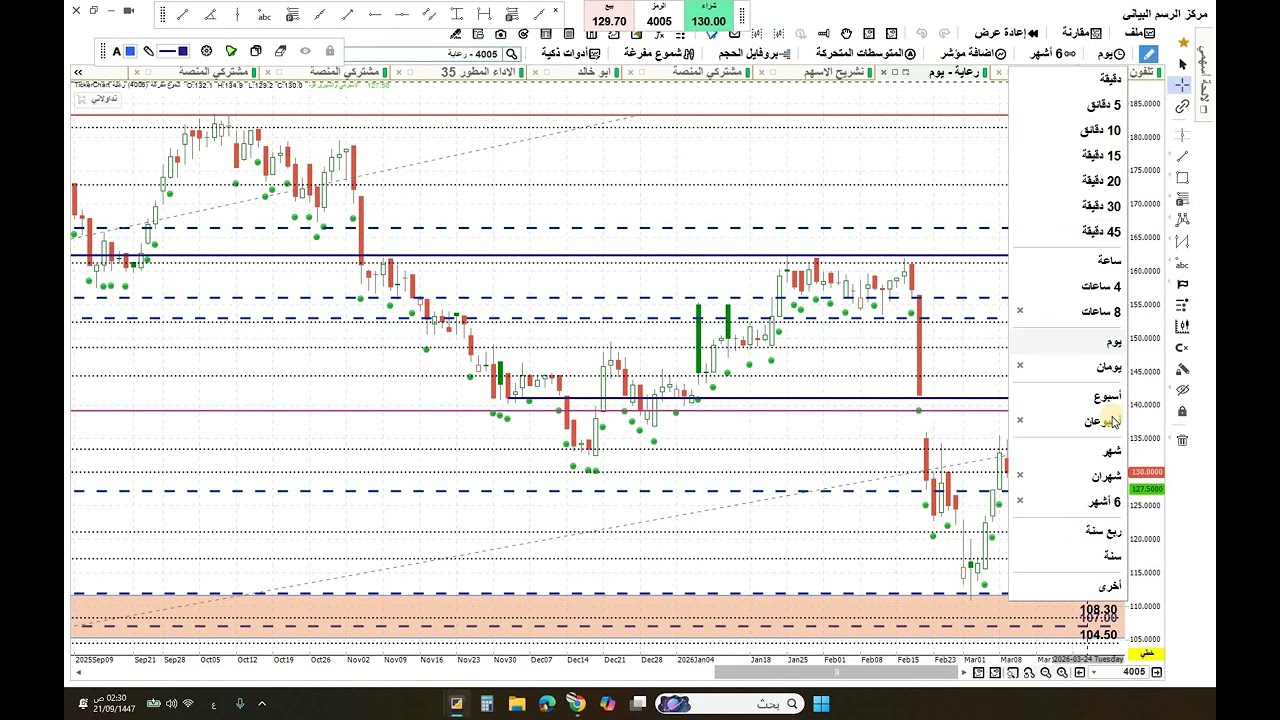
Task: Open File Explorer from taskbar
Action: pyautogui.click(x=517, y=704)
